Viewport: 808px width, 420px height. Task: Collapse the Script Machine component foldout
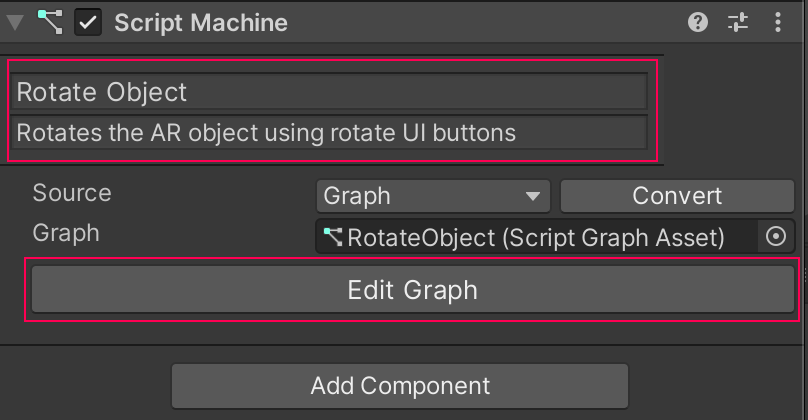(x=16, y=22)
